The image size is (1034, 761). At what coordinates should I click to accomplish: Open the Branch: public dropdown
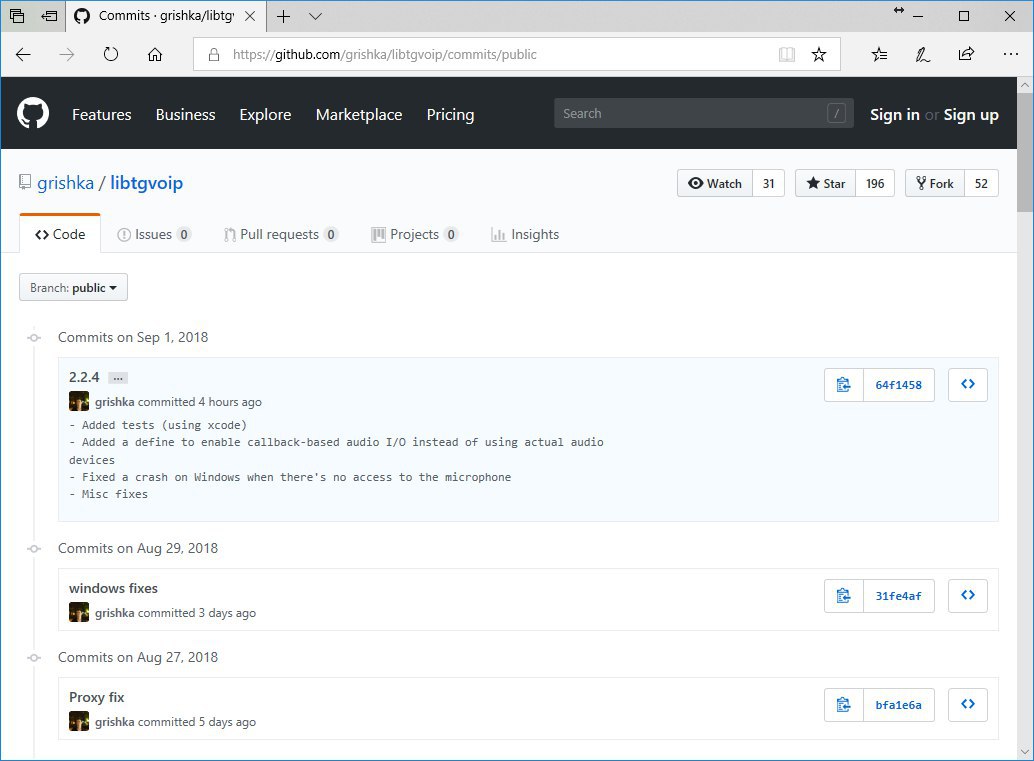tap(73, 288)
